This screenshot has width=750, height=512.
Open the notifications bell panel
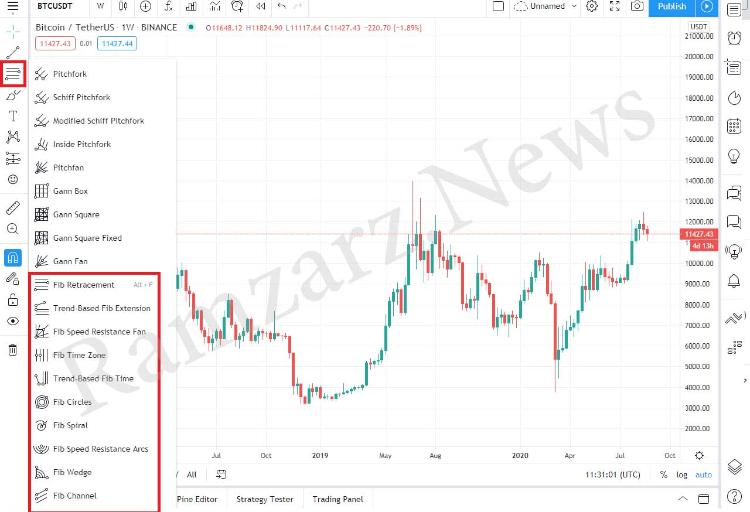734,281
